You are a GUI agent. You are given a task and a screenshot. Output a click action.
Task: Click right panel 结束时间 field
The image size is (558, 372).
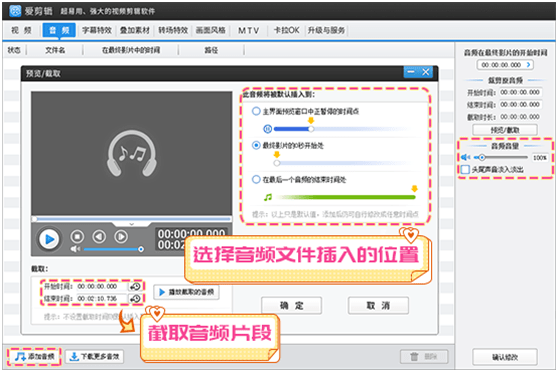point(520,105)
